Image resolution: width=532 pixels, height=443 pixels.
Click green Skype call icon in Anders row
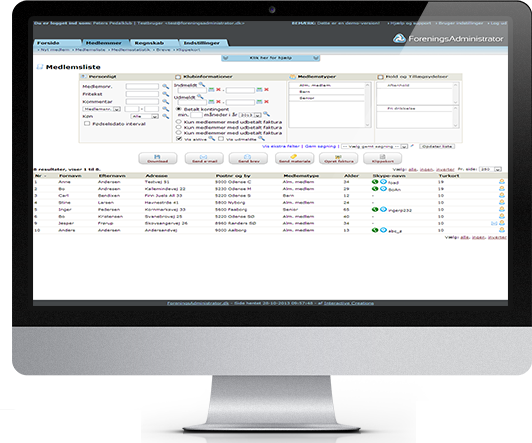pos(375,230)
